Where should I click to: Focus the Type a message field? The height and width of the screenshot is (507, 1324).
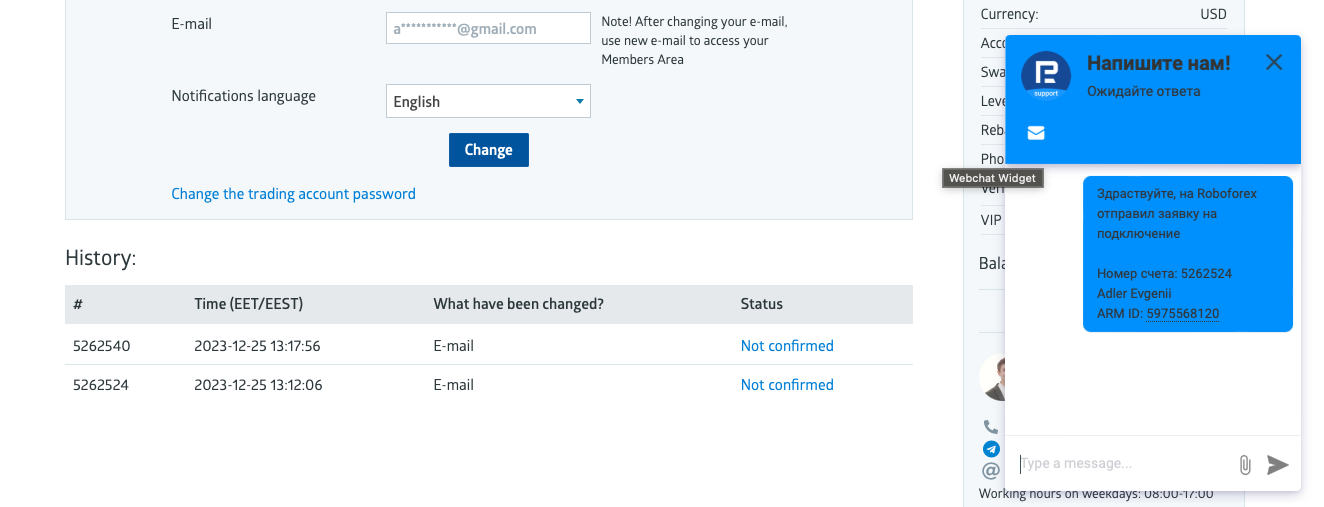coord(1120,463)
